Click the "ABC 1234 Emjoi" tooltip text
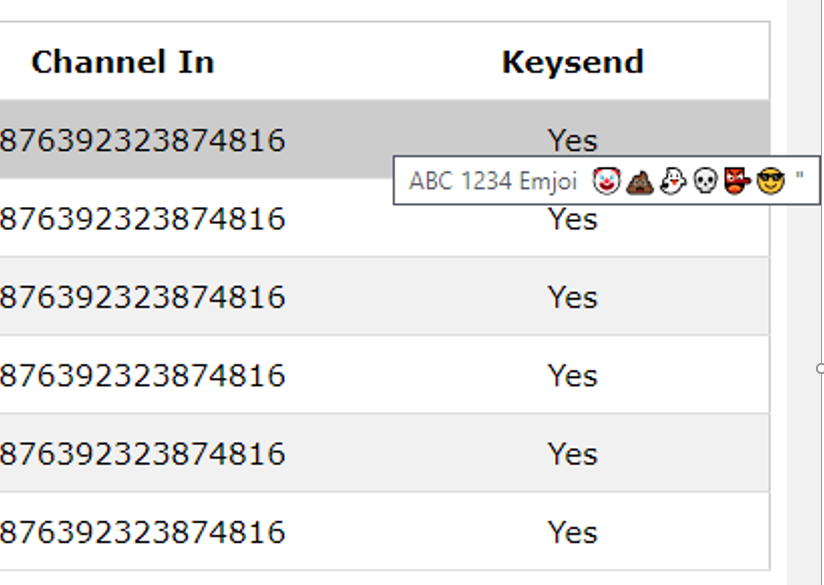 (493, 181)
